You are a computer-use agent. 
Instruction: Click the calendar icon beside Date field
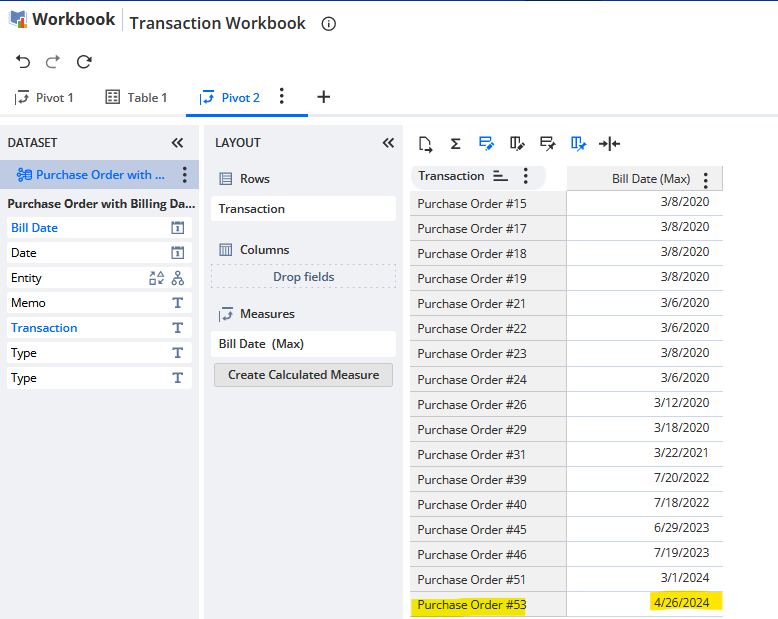[x=178, y=252]
